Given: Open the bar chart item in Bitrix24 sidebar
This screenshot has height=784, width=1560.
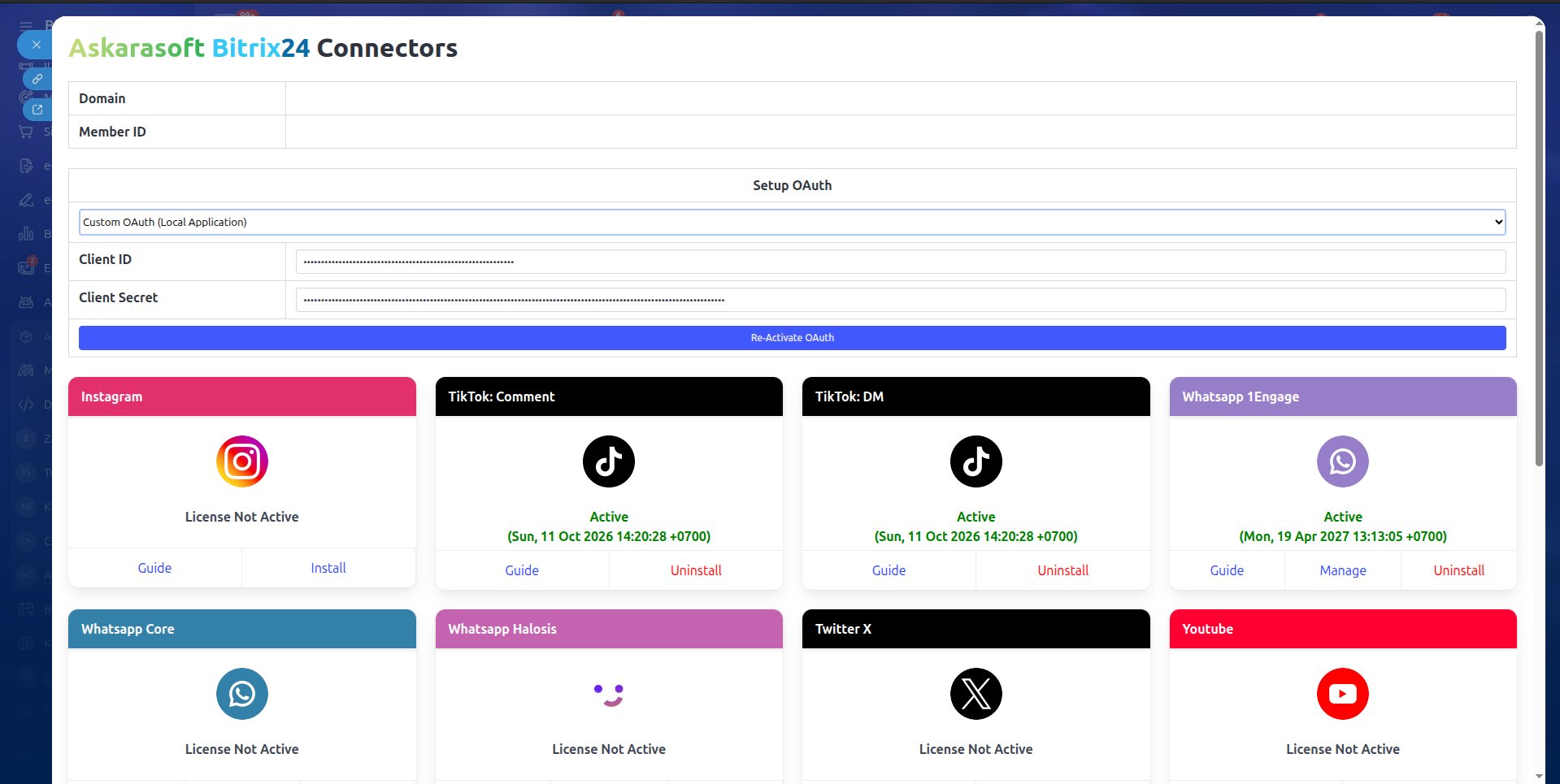Looking at the screenshot, I should [26, 234].
